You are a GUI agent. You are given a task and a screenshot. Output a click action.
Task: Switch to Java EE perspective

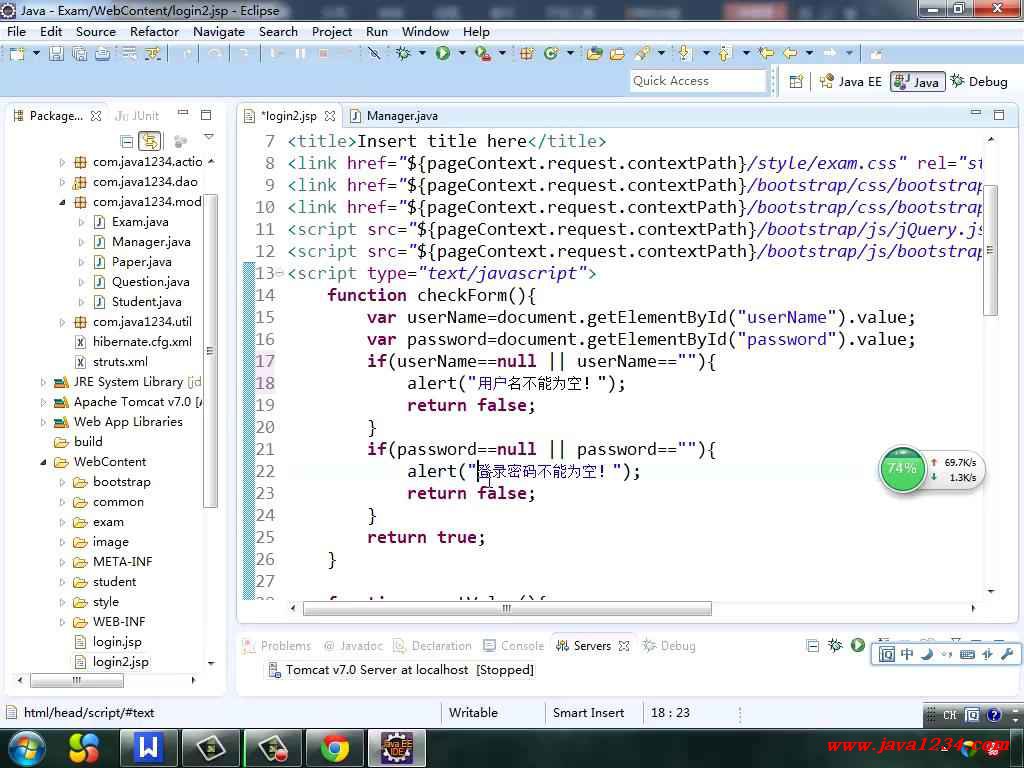tap(851, 82)
